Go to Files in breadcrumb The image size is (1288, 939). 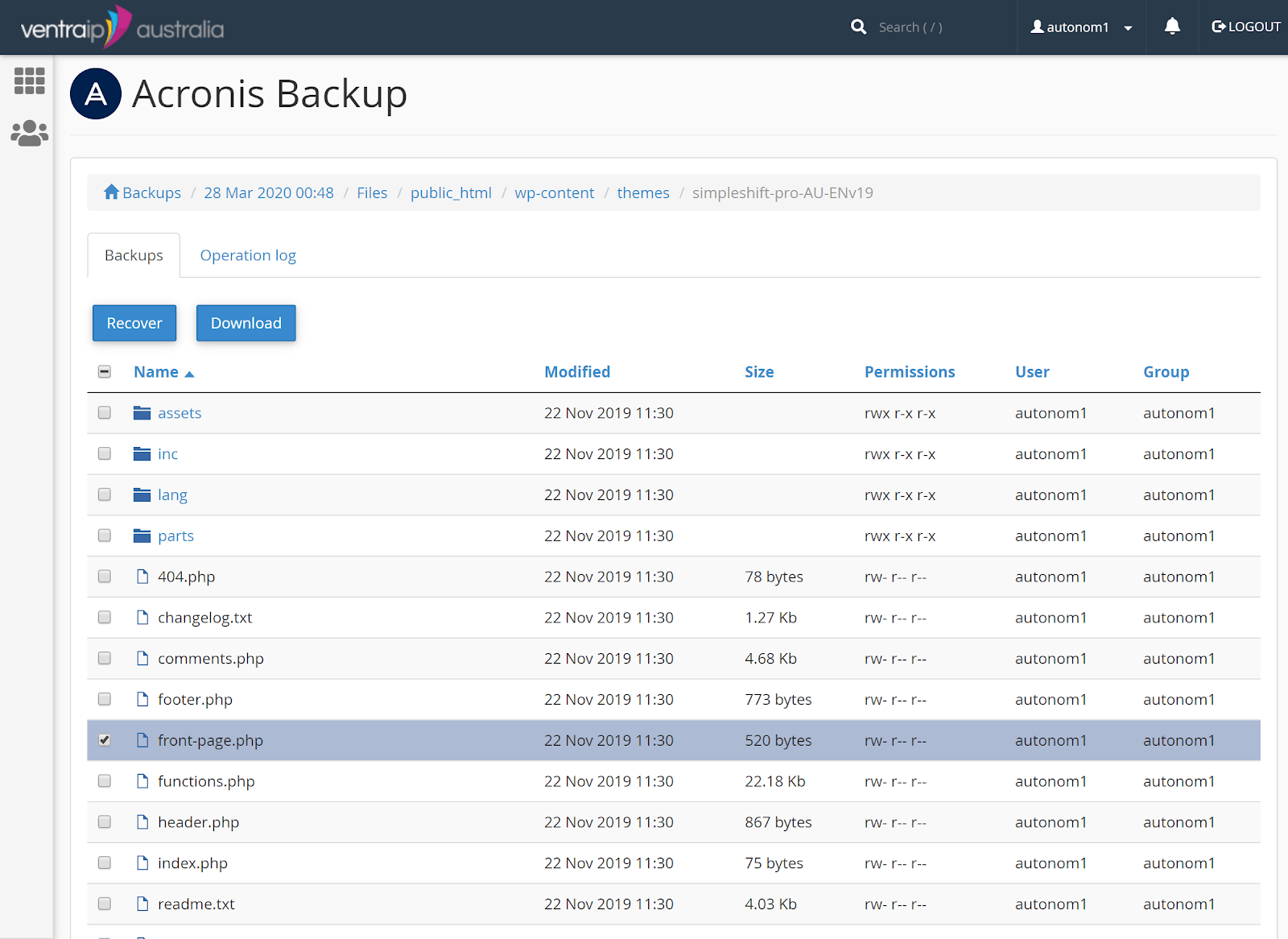[x=372, y=192]
